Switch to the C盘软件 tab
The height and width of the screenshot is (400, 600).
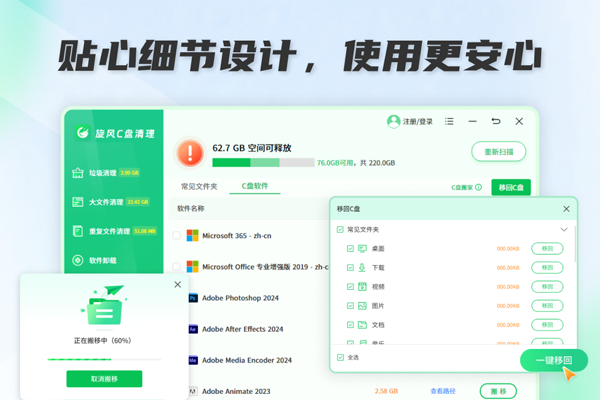(x=255, y=186)
